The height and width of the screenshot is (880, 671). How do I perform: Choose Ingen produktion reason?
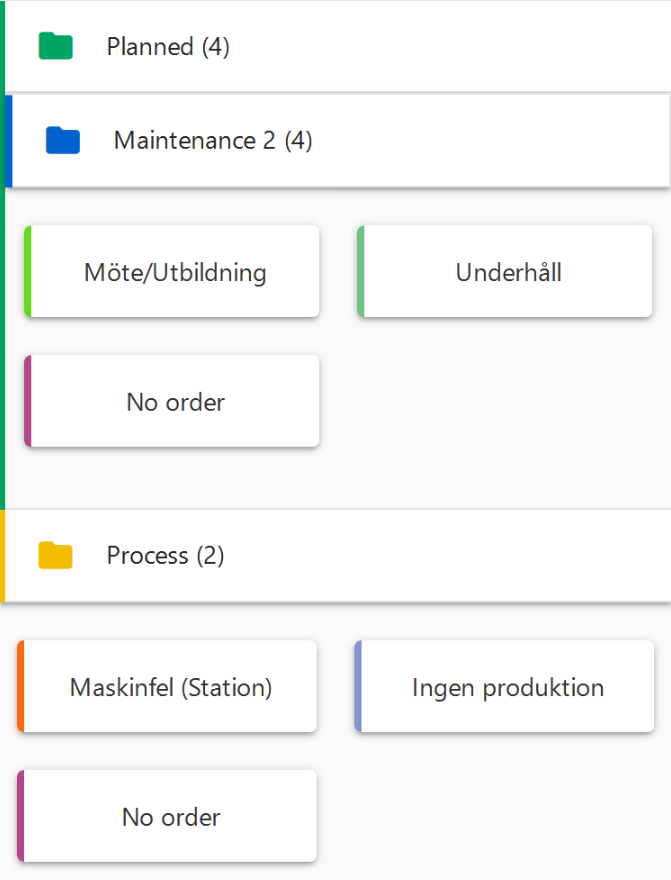tap(508, 687)
